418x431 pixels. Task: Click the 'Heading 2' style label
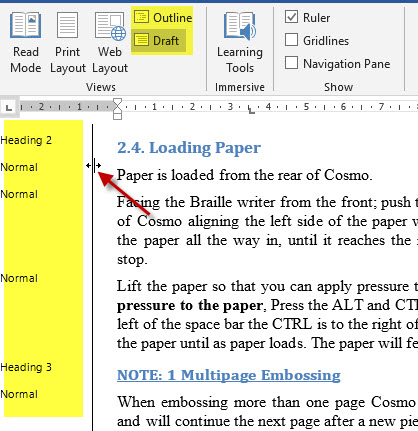click(26, 140)
